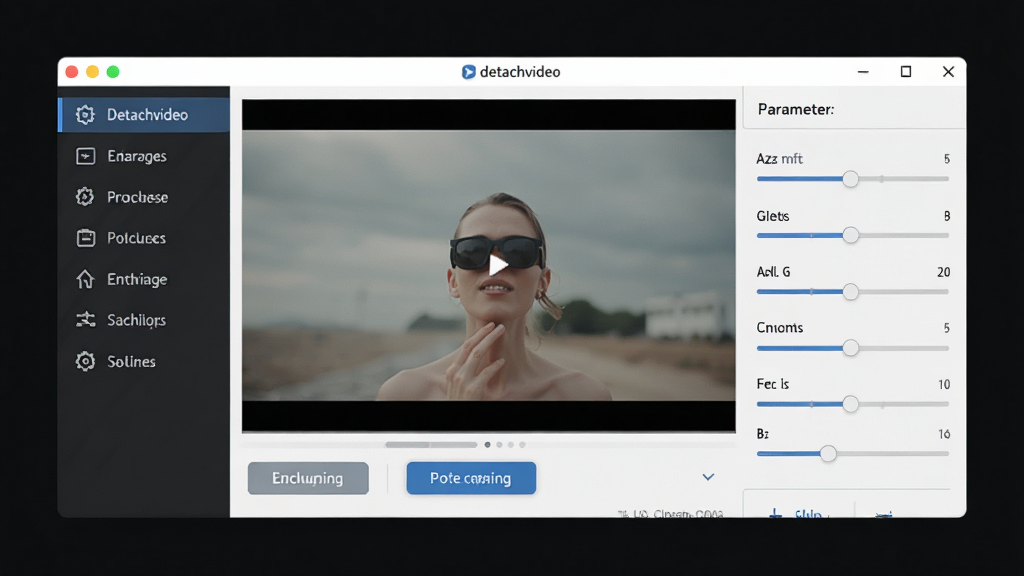Click the Solines sidebar label
The width and height of the screenshot is (1024, 576).
coord(131,361)
